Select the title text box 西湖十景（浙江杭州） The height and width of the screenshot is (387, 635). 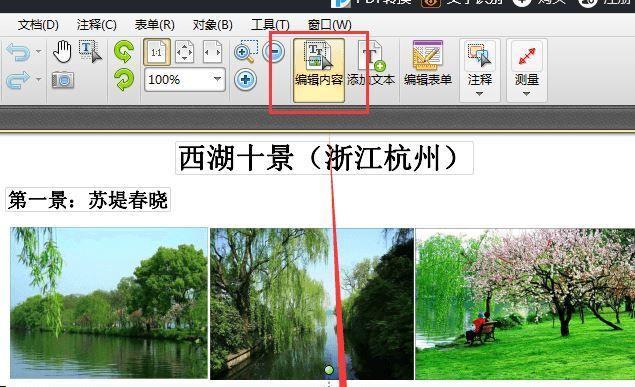point(324,158)
